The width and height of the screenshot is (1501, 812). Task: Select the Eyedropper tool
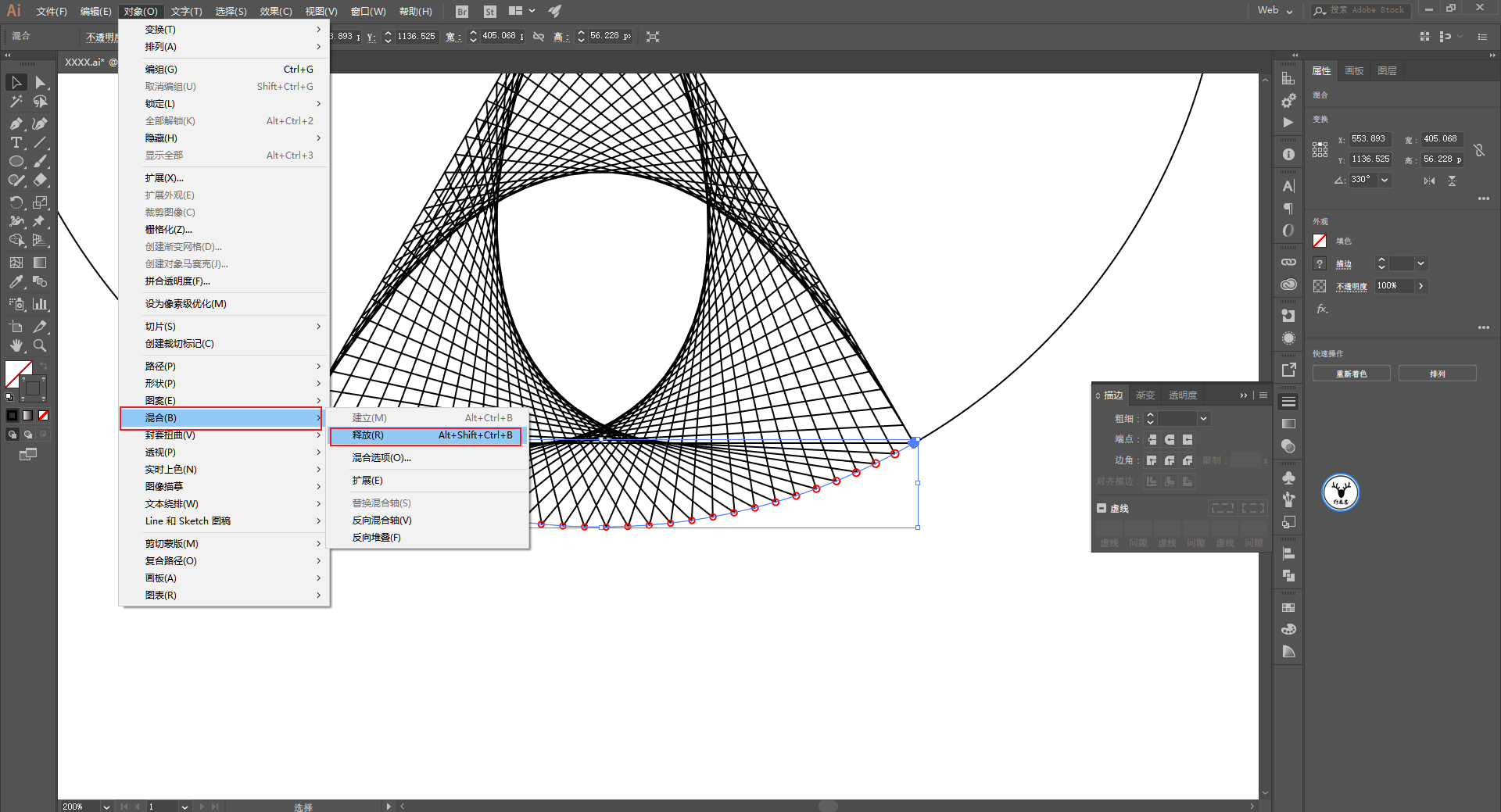point(16,282)
